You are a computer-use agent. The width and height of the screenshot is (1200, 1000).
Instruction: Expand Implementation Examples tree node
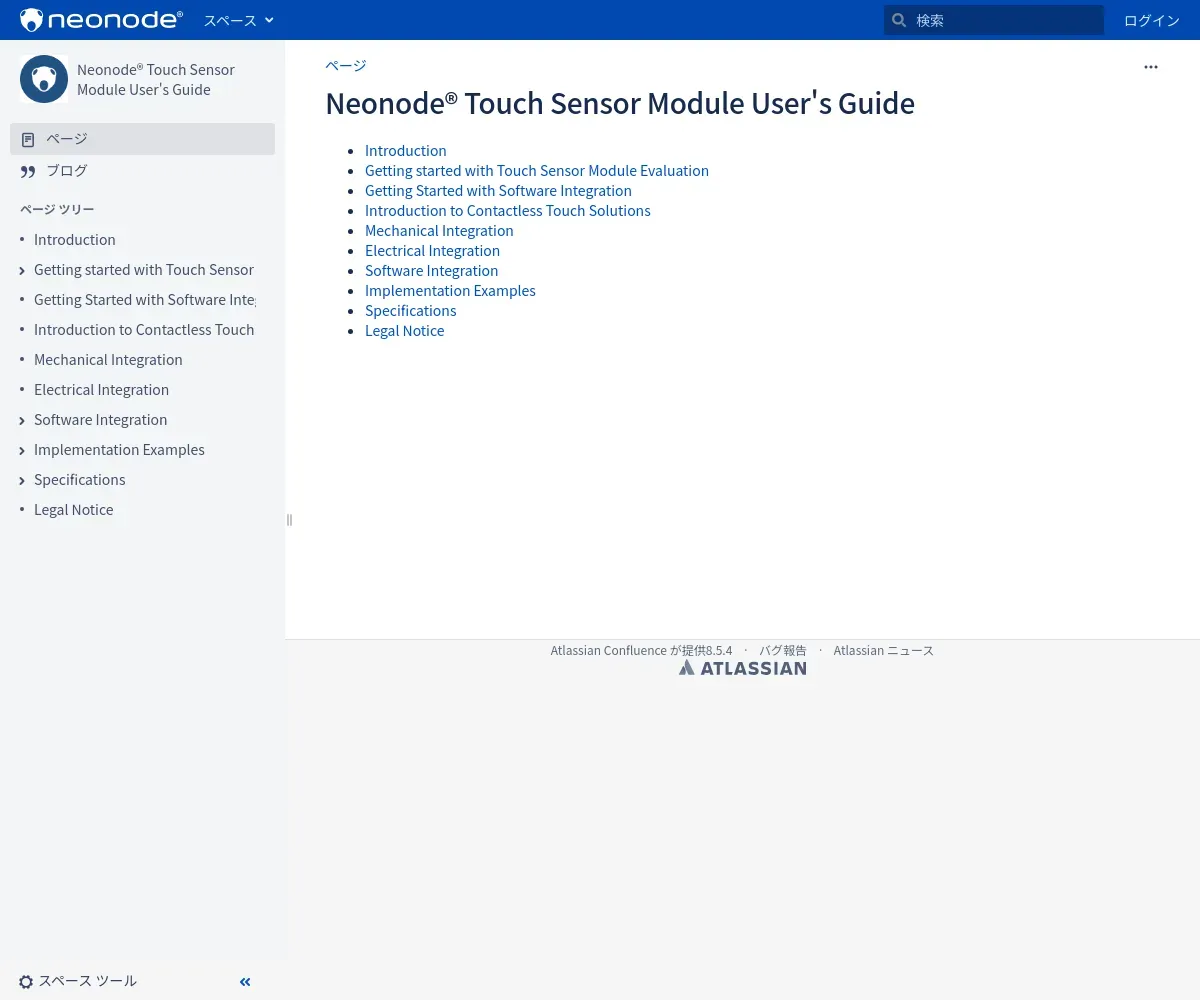(x=22, y=450)
